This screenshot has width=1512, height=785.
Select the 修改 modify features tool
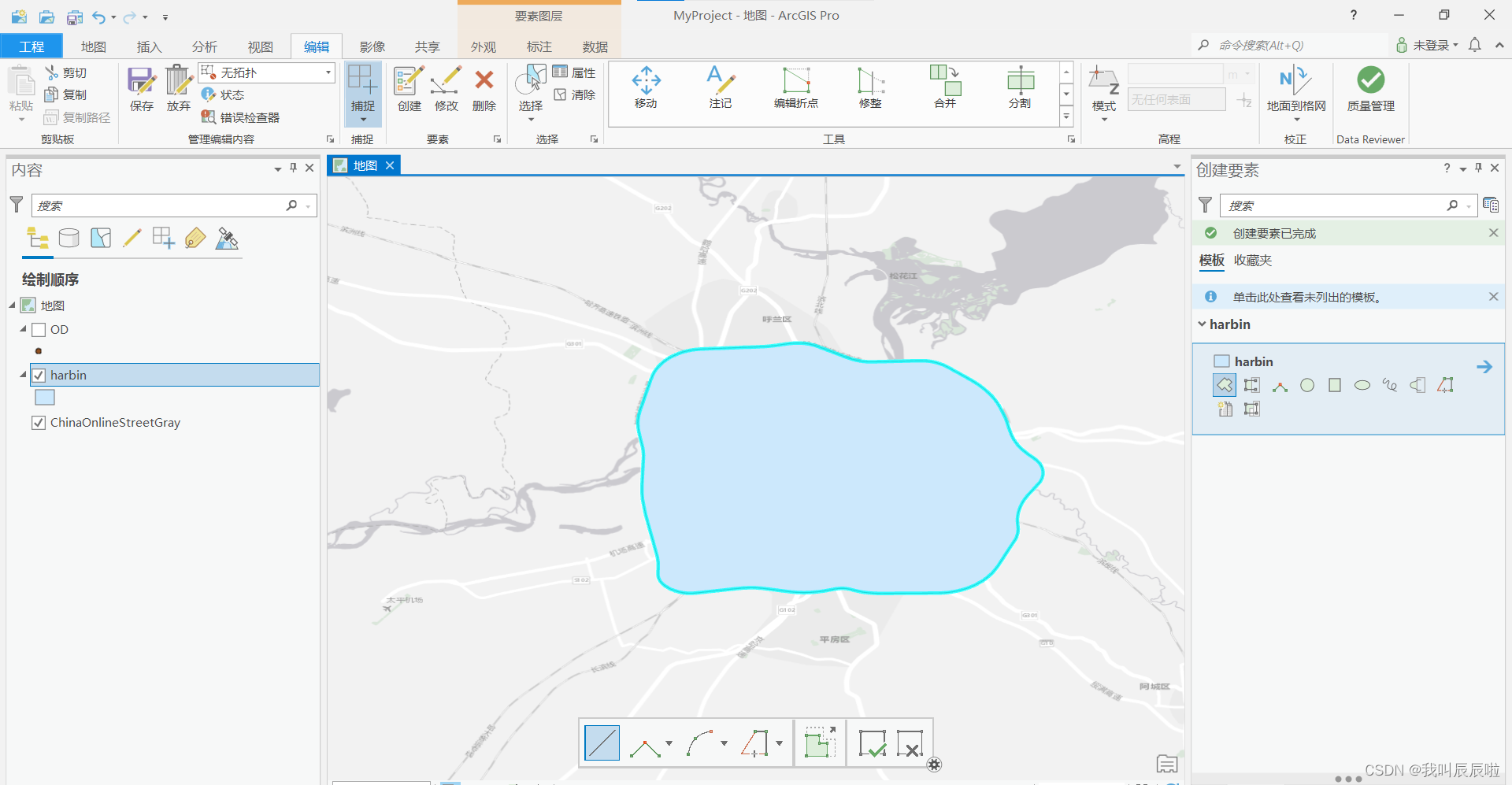pos(446,88)
